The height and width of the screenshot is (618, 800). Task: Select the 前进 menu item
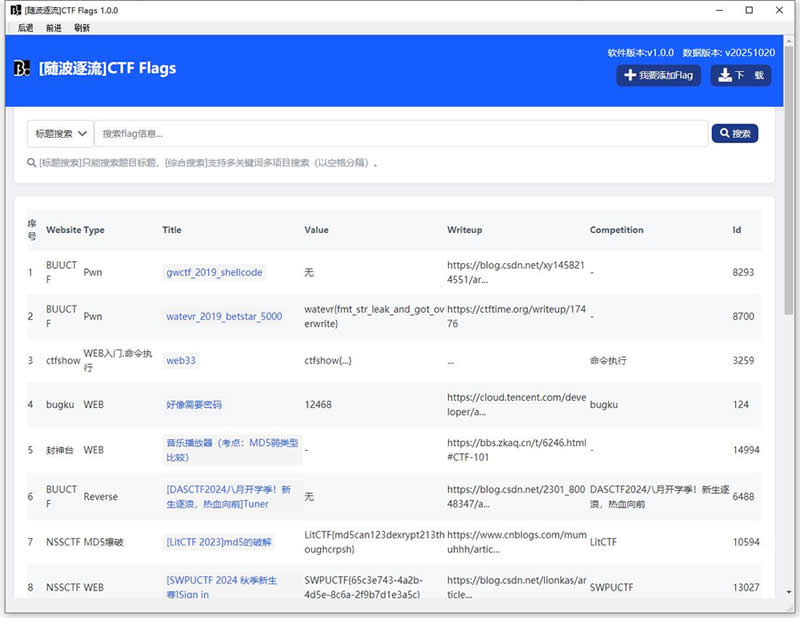tap(54, 28)
